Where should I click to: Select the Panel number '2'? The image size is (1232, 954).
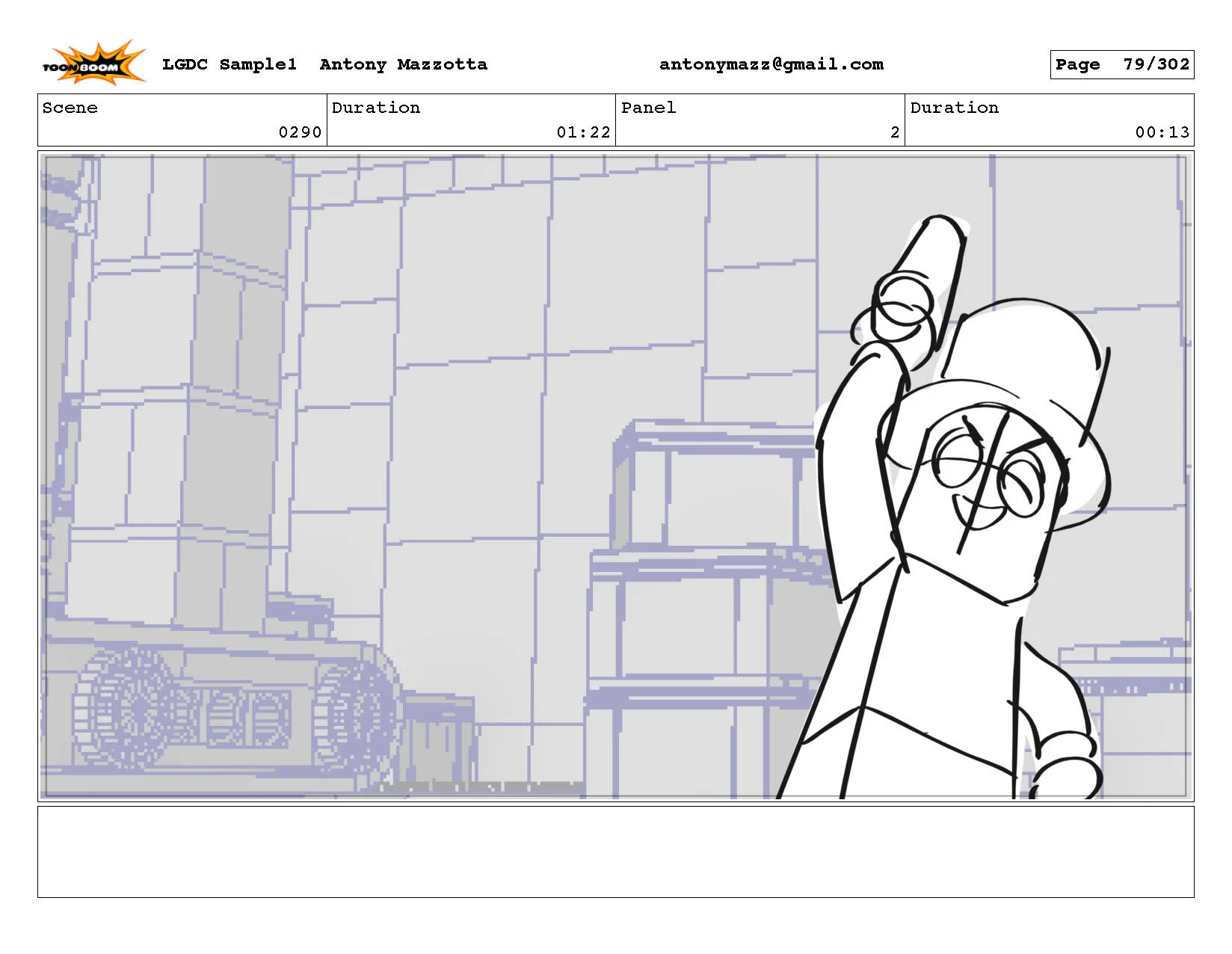pyautogui.click(x=895, y=132)
